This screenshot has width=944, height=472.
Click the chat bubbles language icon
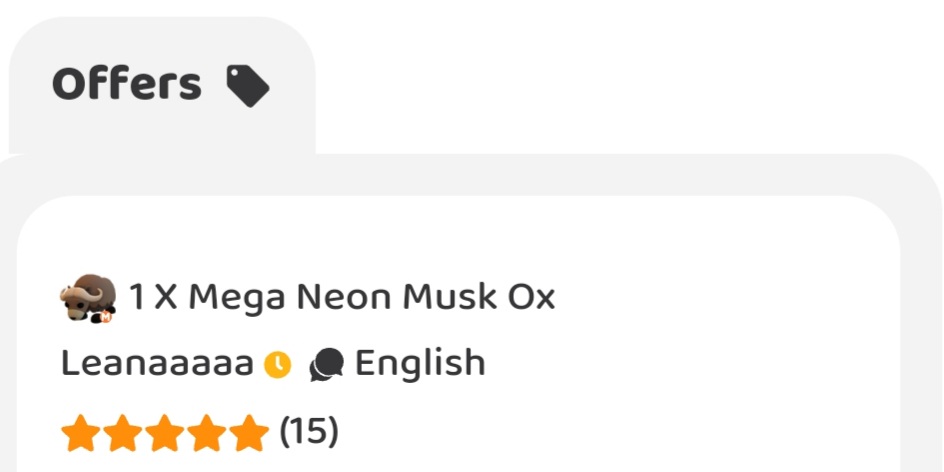pos(326,366)
